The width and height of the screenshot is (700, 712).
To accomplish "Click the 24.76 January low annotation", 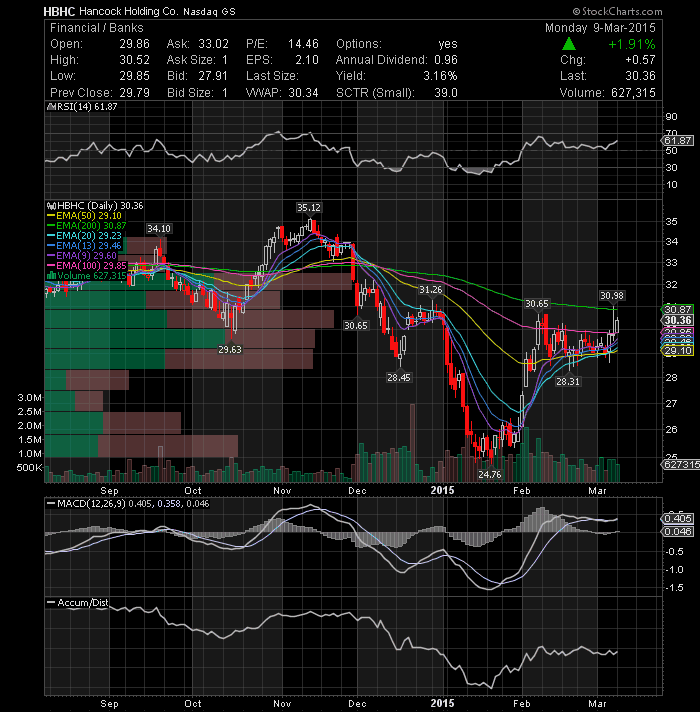I will [x=489, y=475].
